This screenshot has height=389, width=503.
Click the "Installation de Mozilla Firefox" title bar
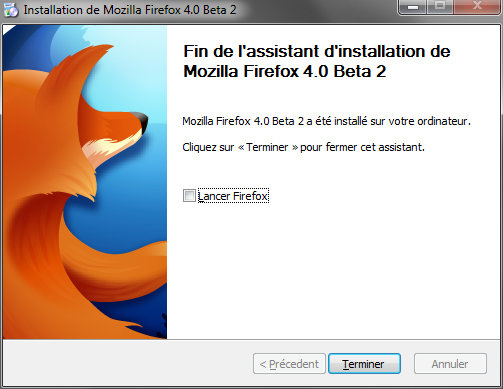[130, 10]
